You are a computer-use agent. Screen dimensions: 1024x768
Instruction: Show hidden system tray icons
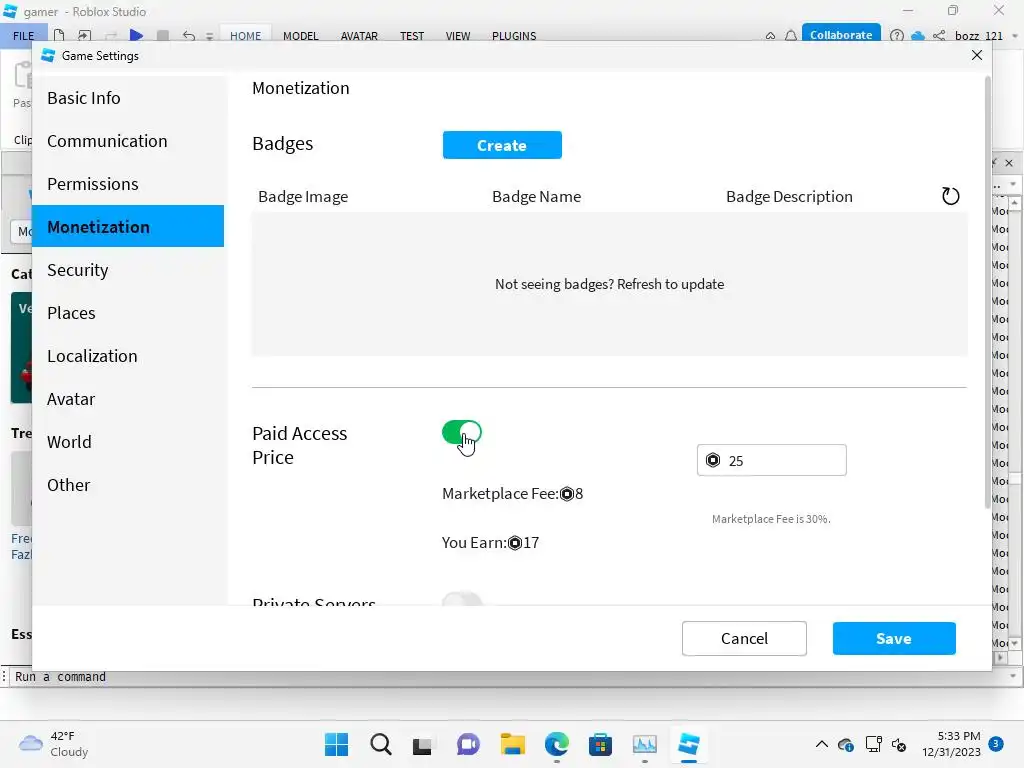(822, 744)
